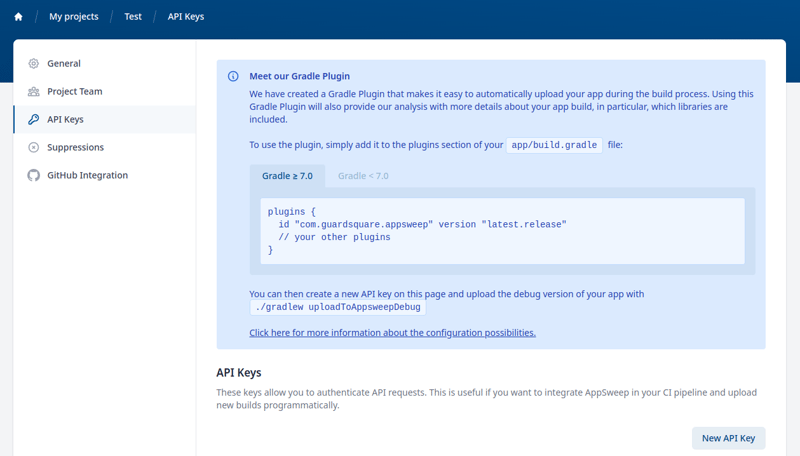Click the API Keys section heading
Screen dimensions: 800x456
239,373
